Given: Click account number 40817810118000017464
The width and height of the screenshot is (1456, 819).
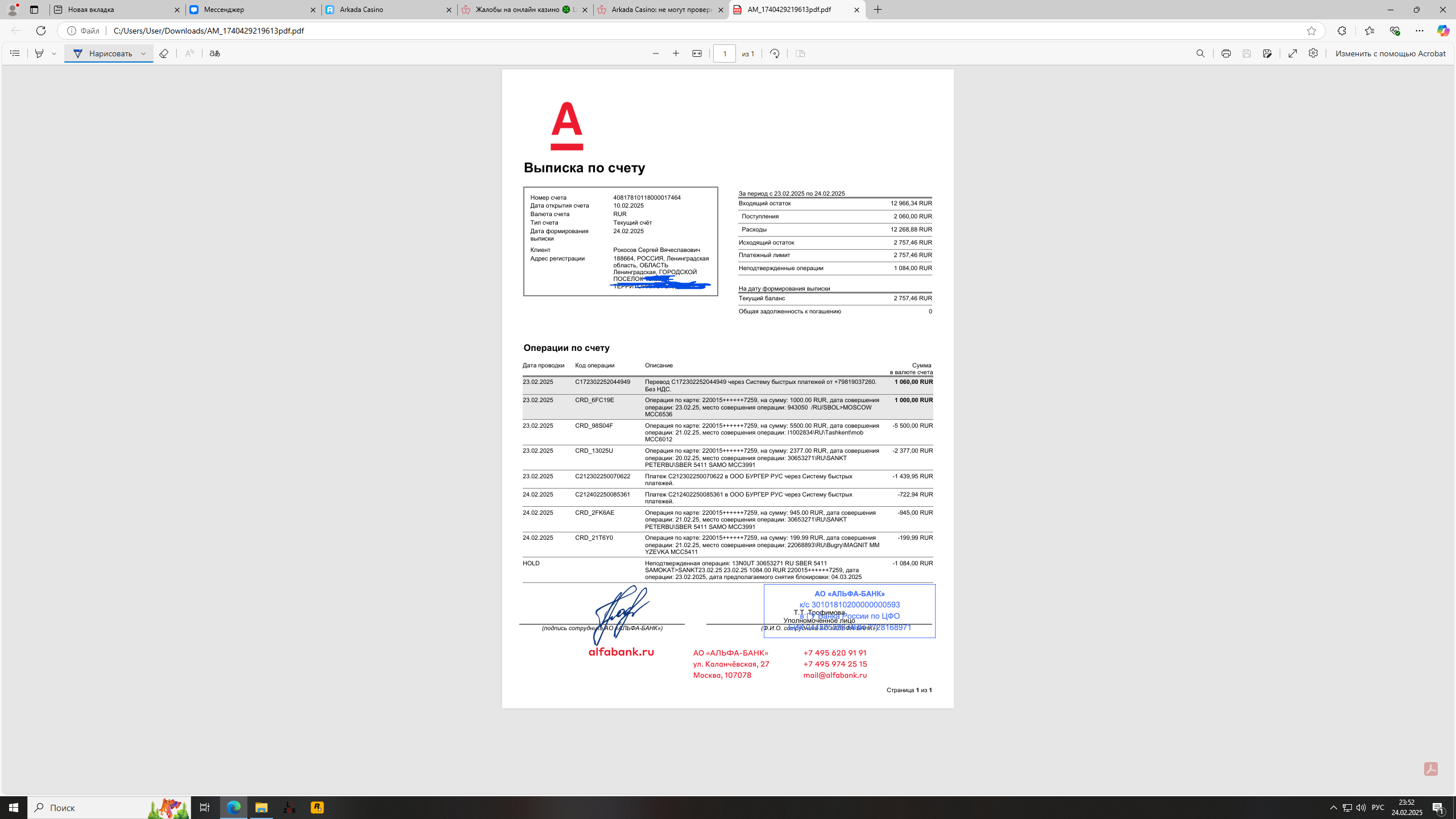Looking at the screenshot, I should click(647, 197).
